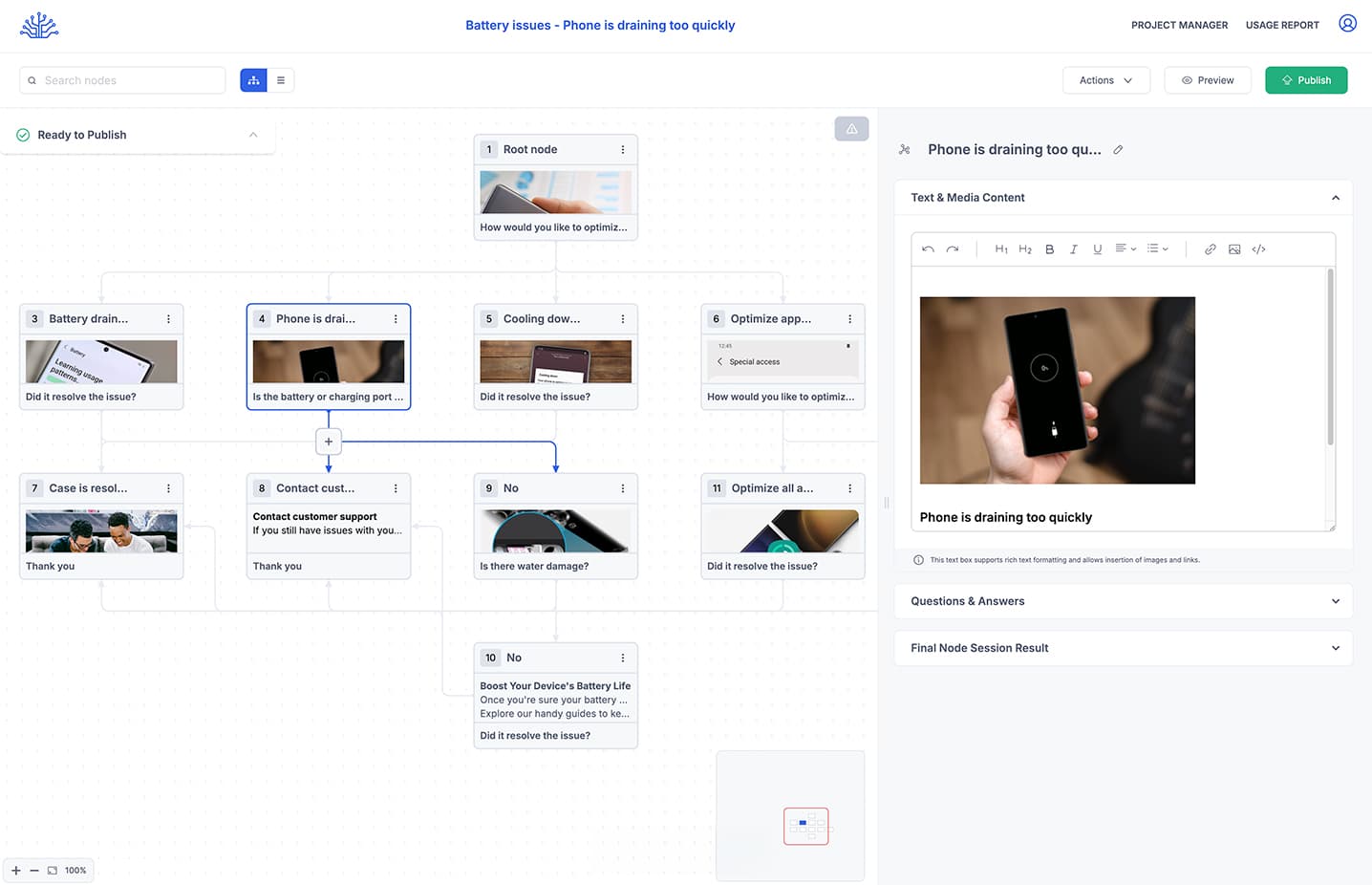The width and height of the screenshot is (1372, 885).
Task: Insert an image into the node content
Action: (1234, 248)
